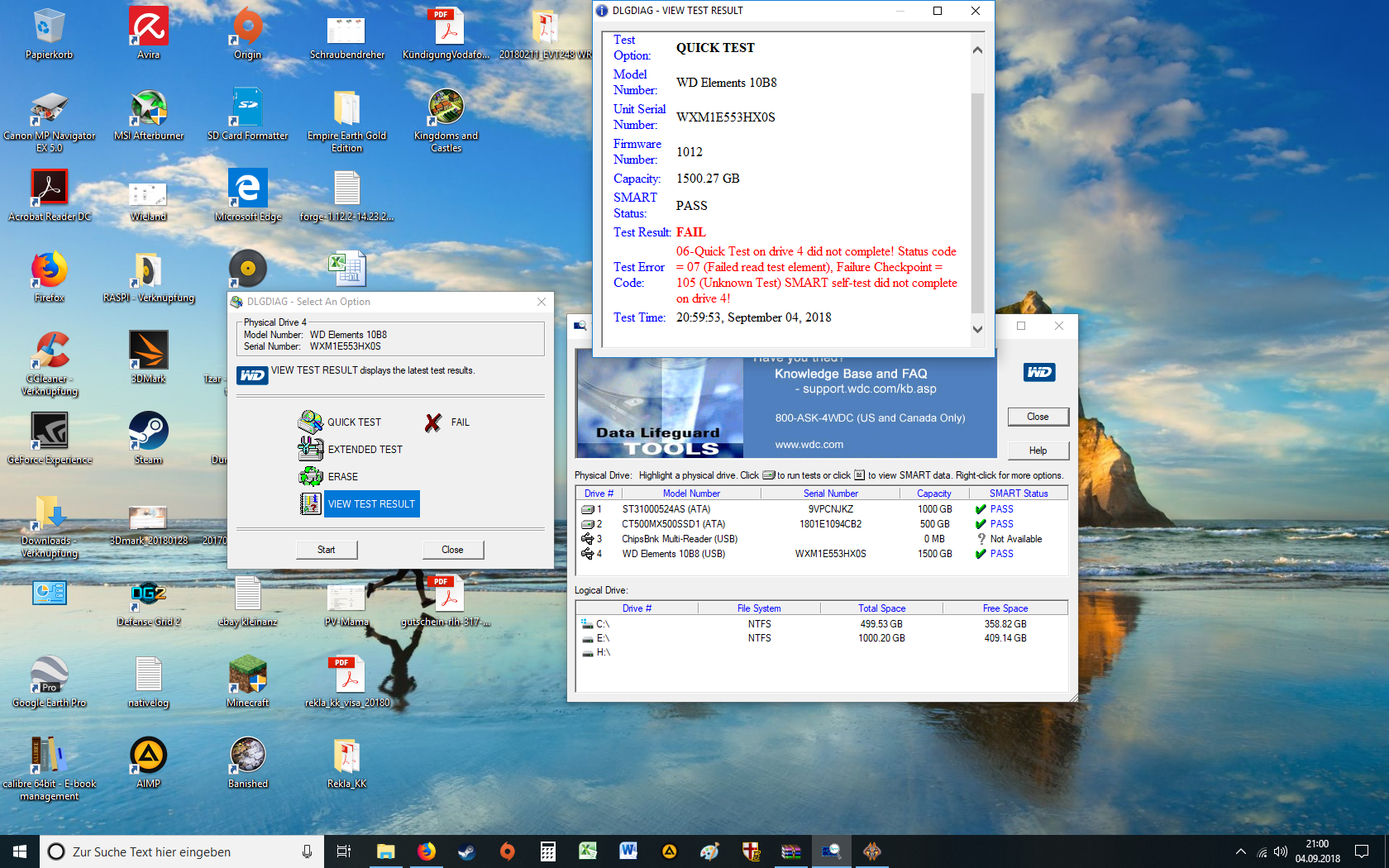The height and width of the screenshot is (868, 1389).
Task: Select the ebay kleinanz desktop file
Action: pyautogui.click(x=248, y=601)
